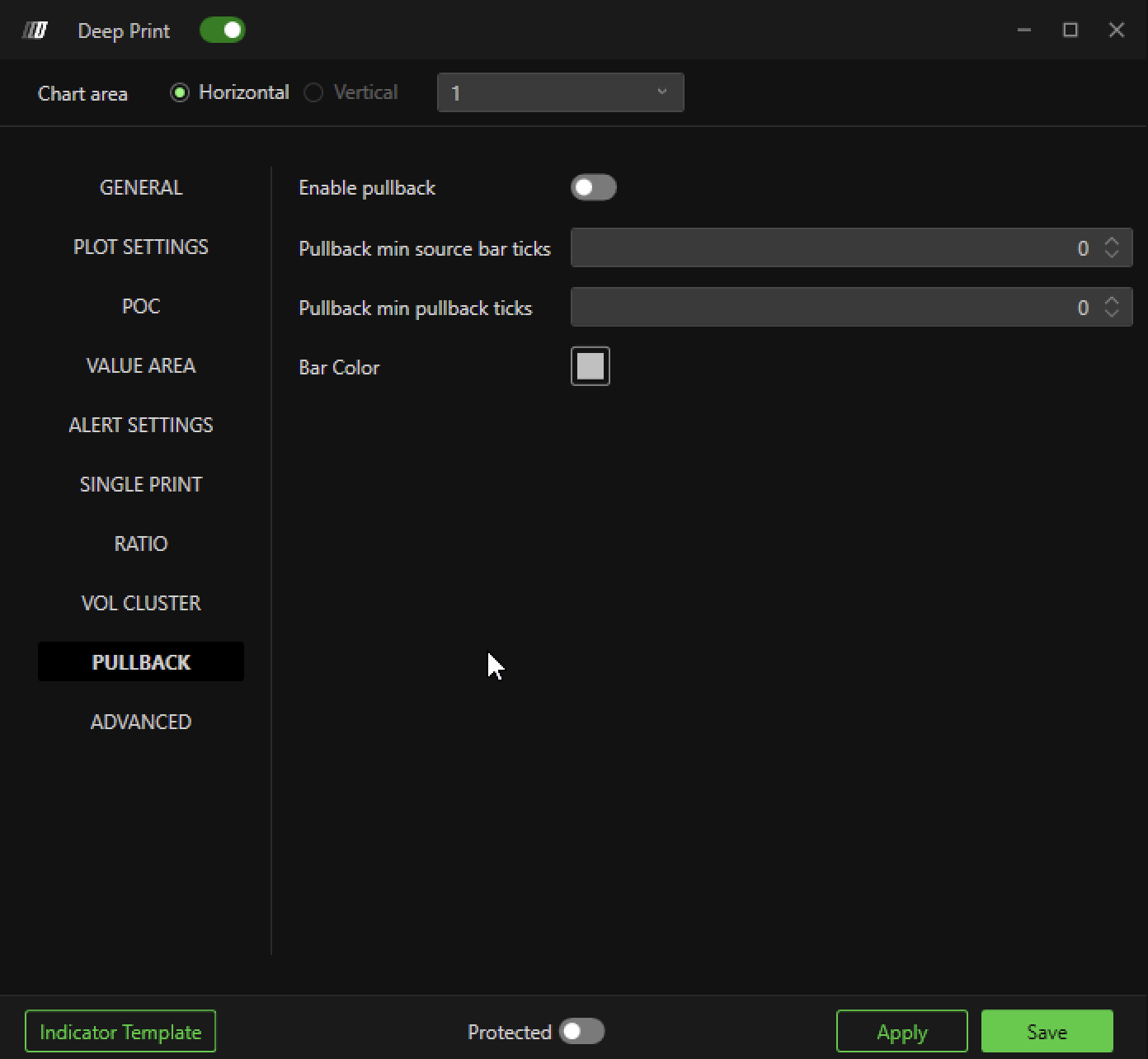Open the Bar Color swatch picker

click(x=590, y=366)
